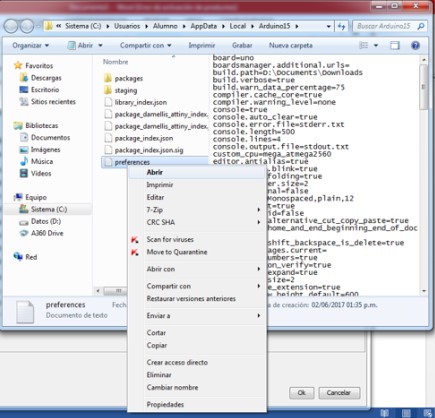Expand the 7-Zip submenu

point(197,210)
